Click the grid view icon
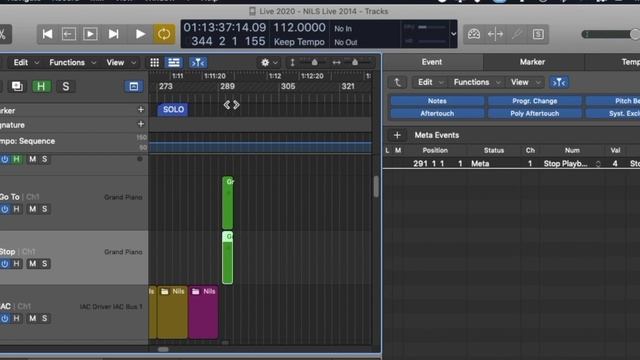The width and height of the screenshot is (640, 360). click(x=154, y=62)
